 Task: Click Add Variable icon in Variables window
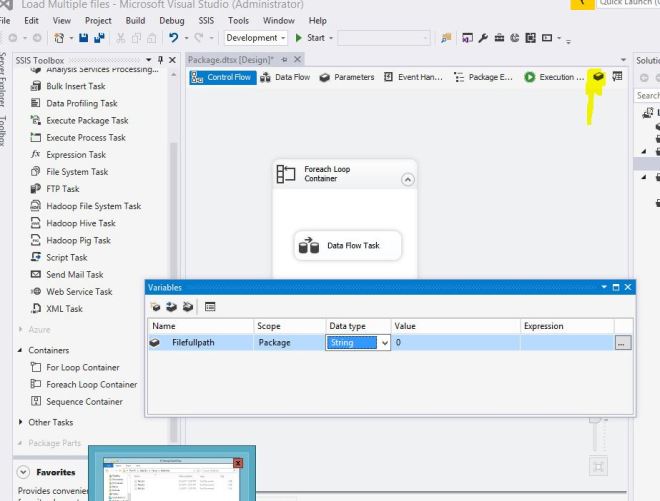pos(156,306)
